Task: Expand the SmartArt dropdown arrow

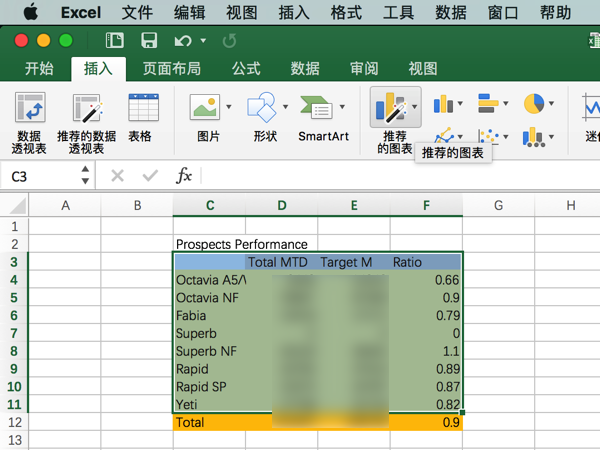Action: 342,107
